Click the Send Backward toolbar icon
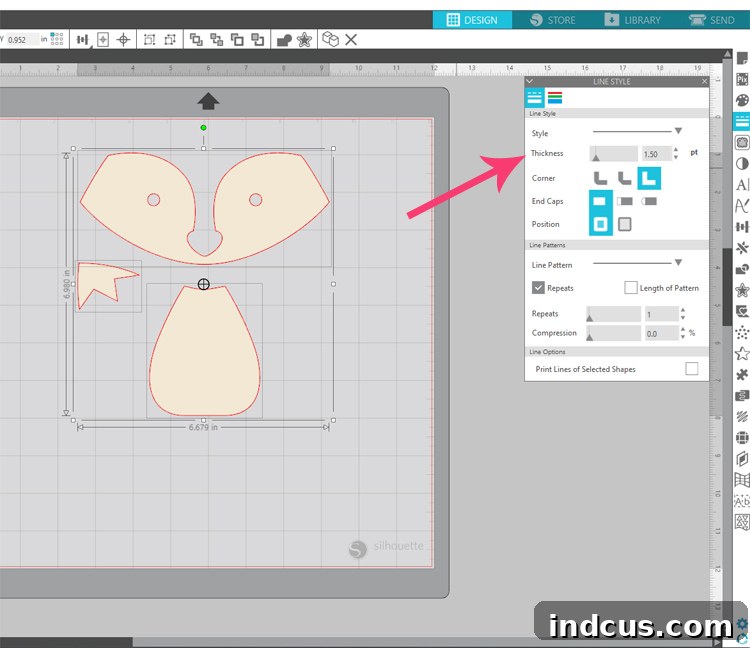750x648 pixels. pyautogui.click(x=257, y=40)
